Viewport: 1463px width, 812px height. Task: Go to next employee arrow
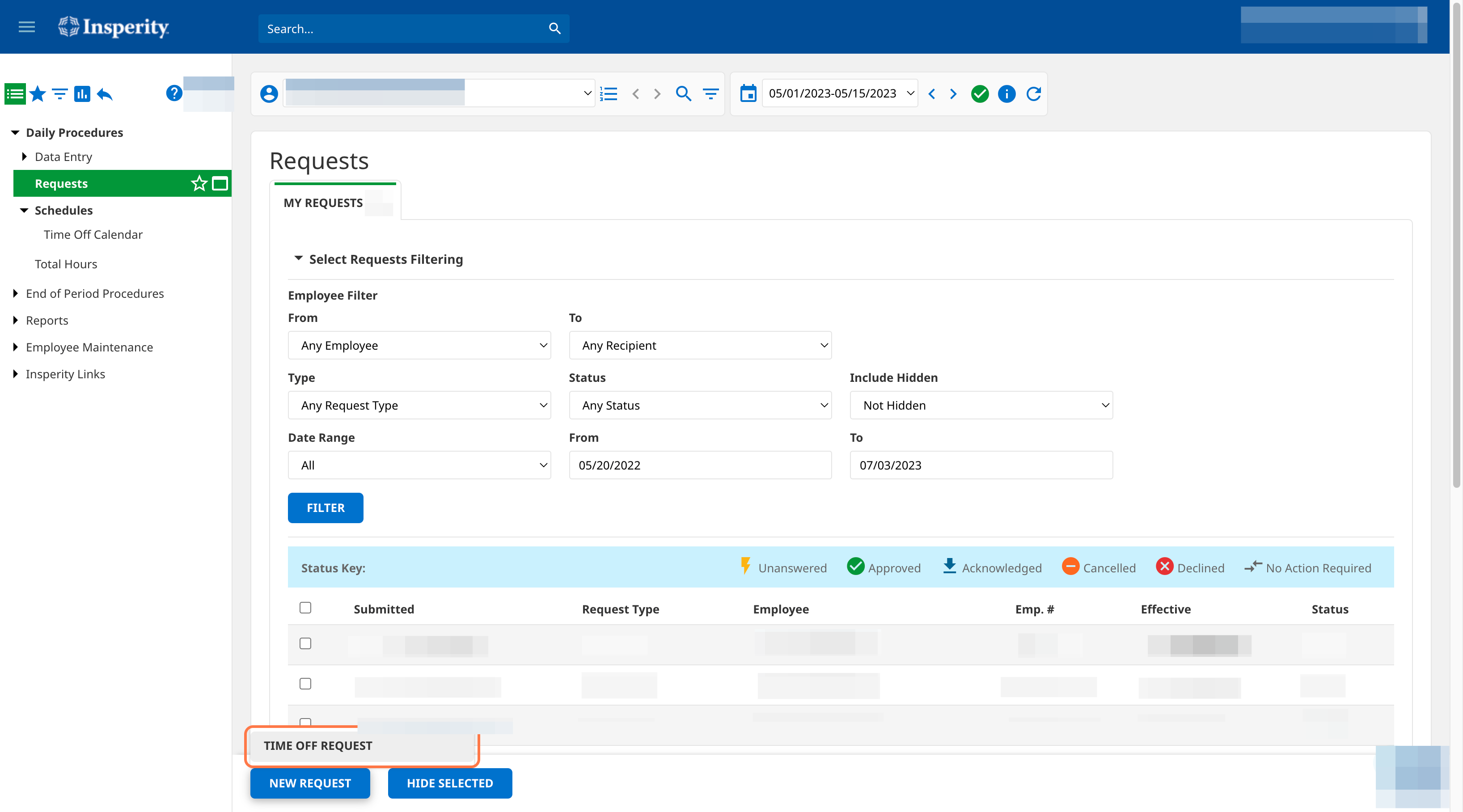pyautogui.click(x=657, y=94)
